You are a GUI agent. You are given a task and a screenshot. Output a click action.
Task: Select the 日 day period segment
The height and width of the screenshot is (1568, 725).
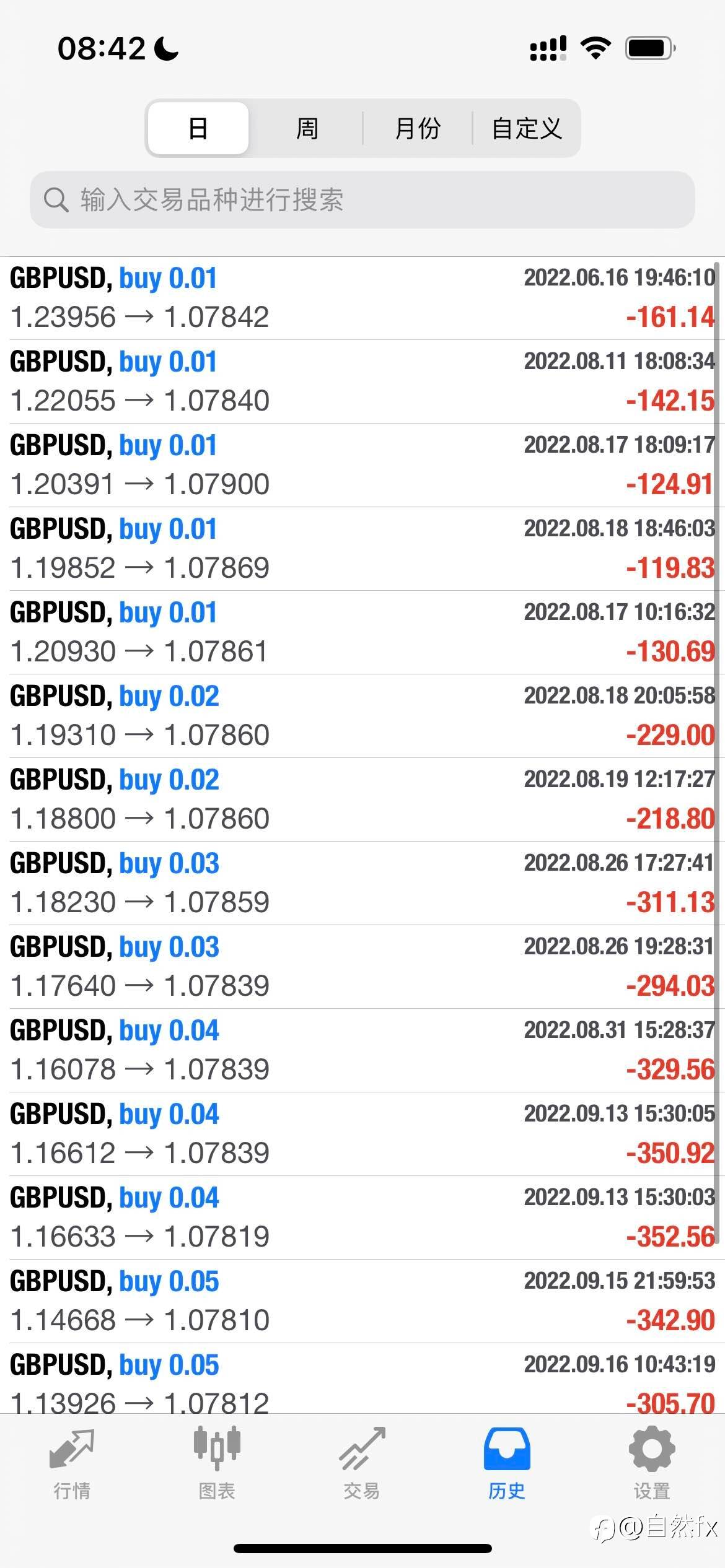coord(198,128)
